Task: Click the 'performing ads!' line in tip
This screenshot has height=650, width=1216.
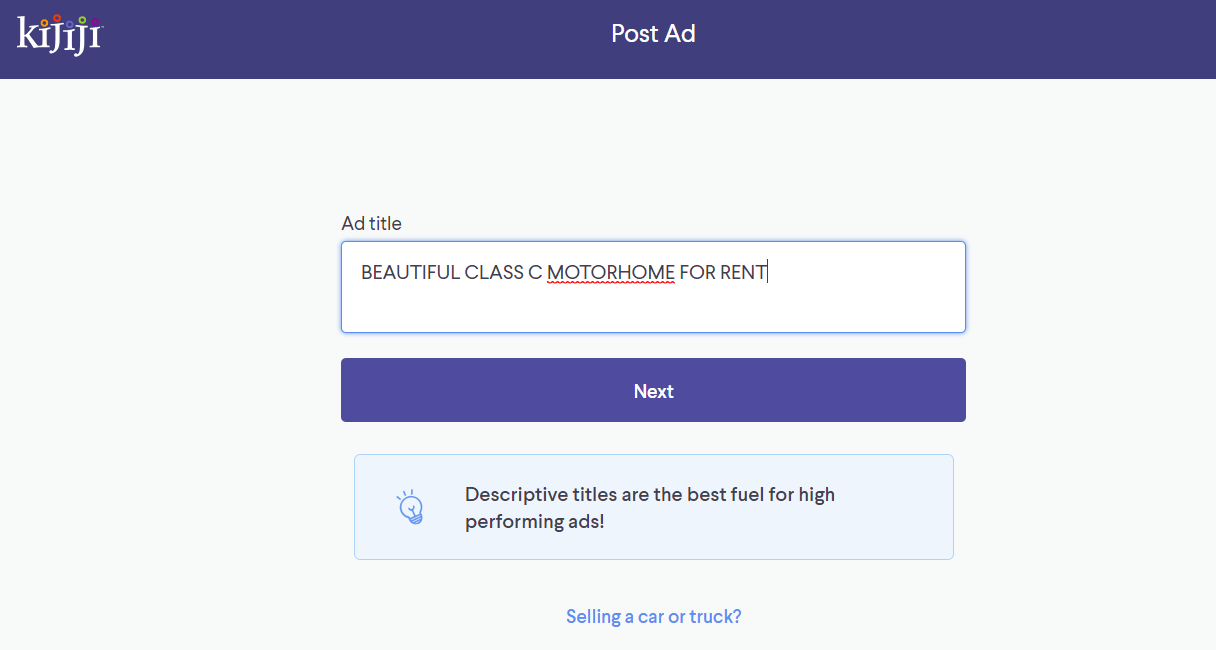Action: (535, 521)
